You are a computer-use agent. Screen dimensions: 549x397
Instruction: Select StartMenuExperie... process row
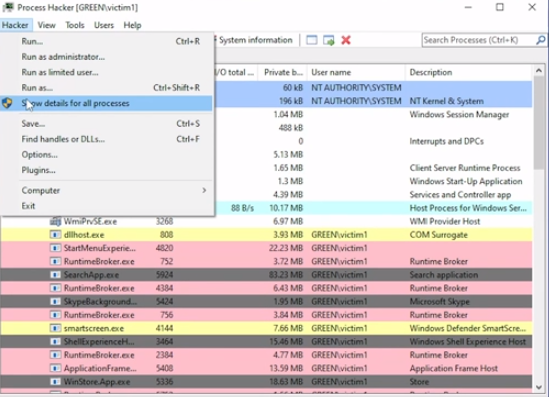(266, 248)
